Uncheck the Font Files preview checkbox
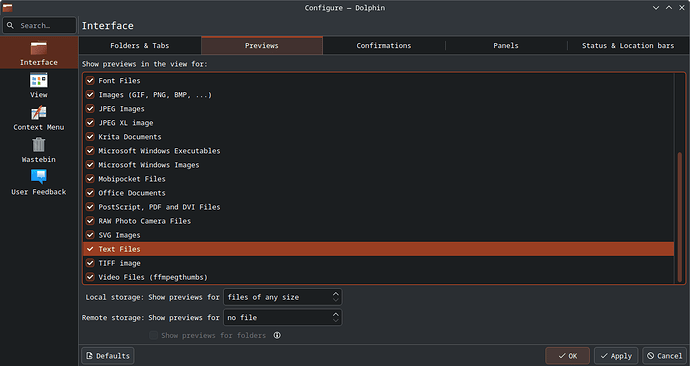 coord(90,81)
